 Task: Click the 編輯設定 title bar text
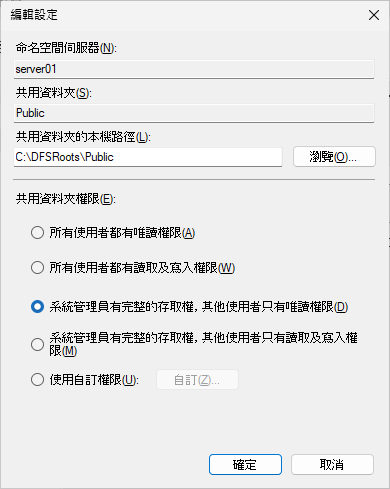pyautogui.click(x=34, y=15)
